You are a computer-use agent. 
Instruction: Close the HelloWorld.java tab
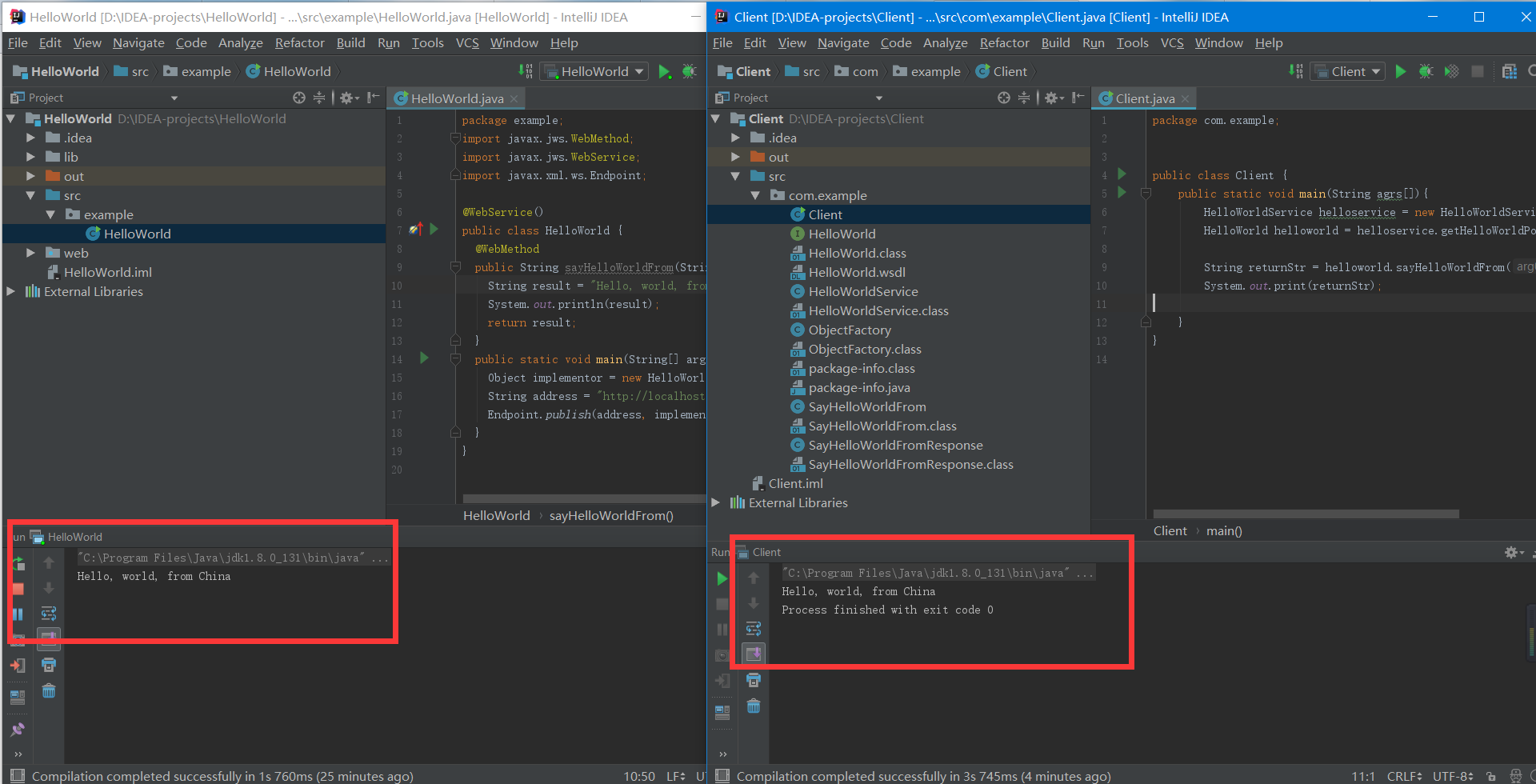point(514,98)
